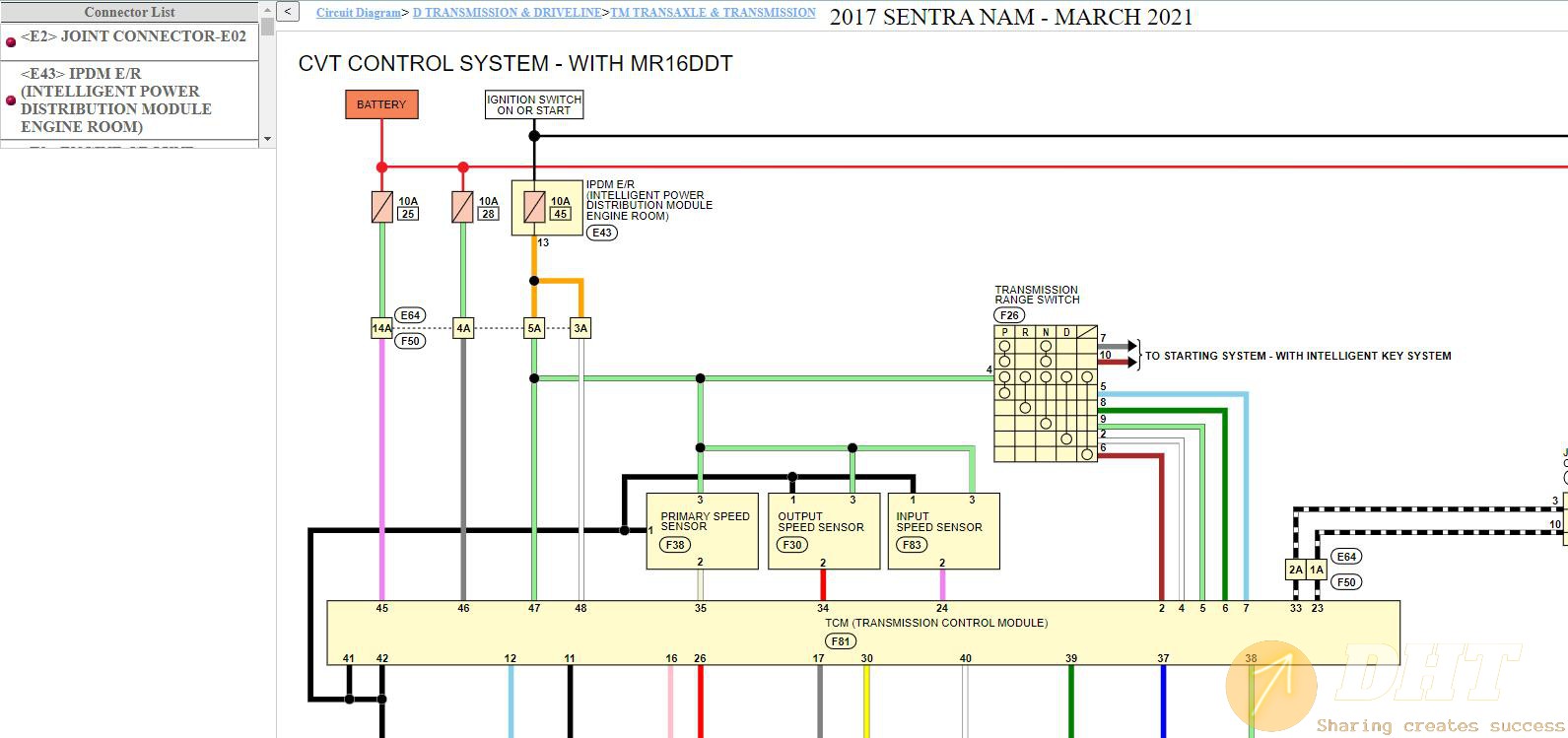Screen dimensions: 1568x738
Task: Click the BATTERY box in diagram
Action: pyautogui.click(x=381, y=104)
